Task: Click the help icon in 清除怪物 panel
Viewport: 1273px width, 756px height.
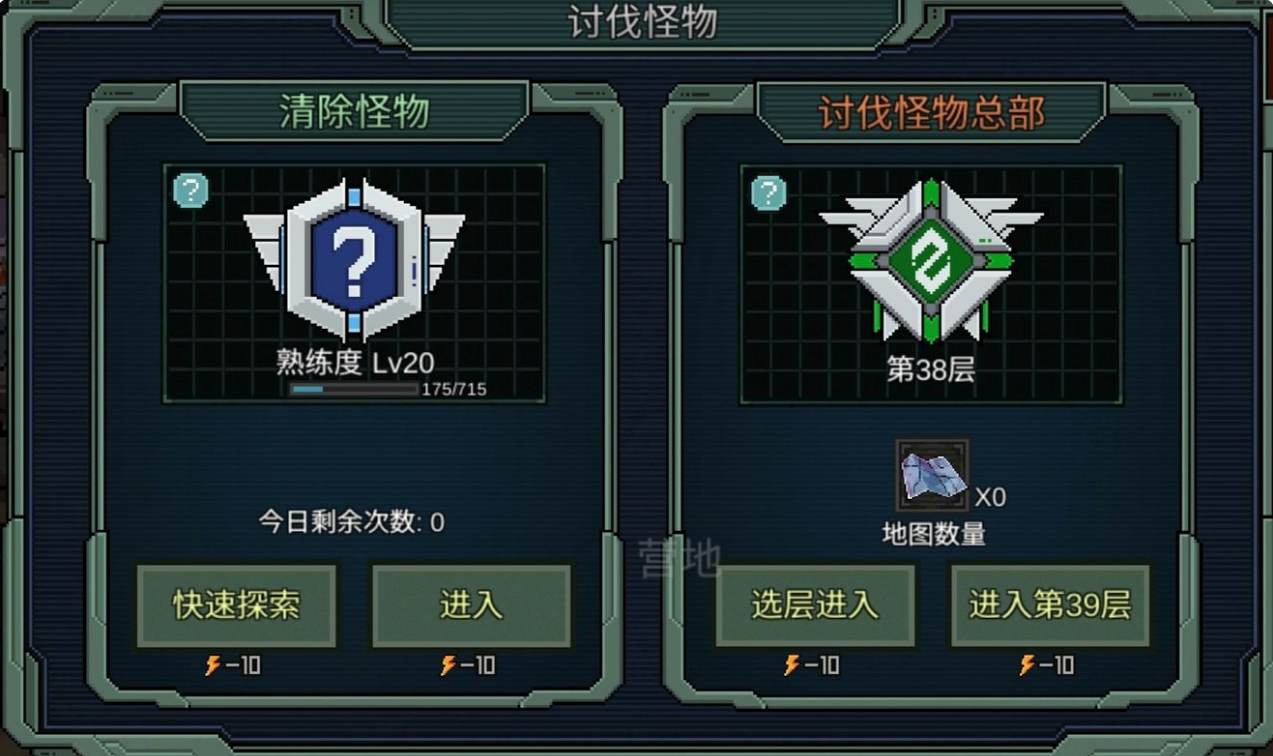Action: [x=191, y=190]
